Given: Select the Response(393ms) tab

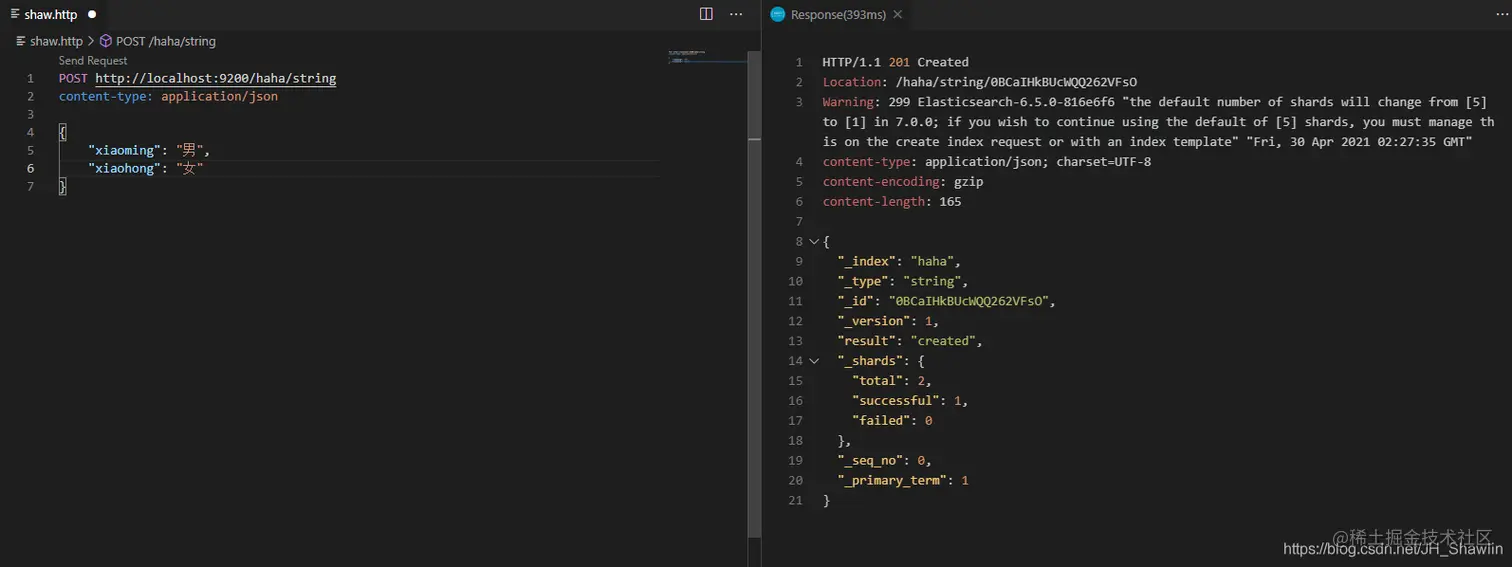Looking at the screenshot, I should (x=836, y=14).
